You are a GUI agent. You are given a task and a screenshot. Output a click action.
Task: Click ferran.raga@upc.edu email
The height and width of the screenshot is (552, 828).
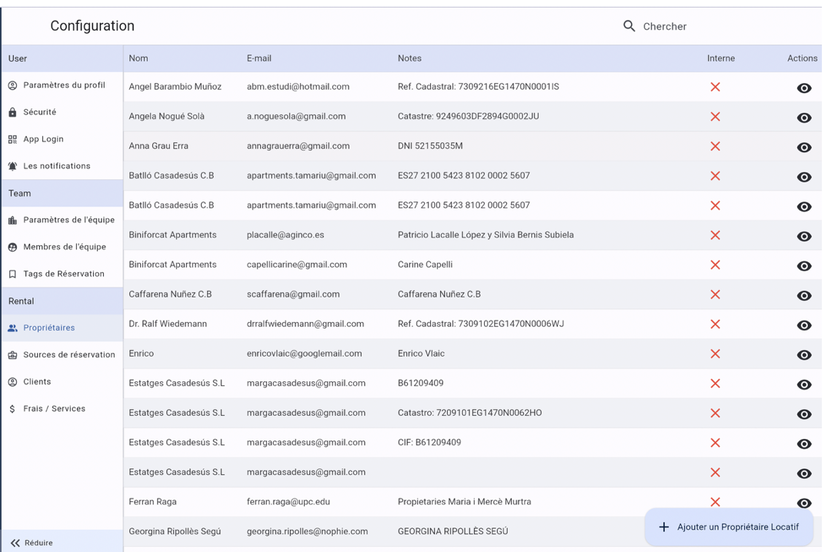point(288,502)
